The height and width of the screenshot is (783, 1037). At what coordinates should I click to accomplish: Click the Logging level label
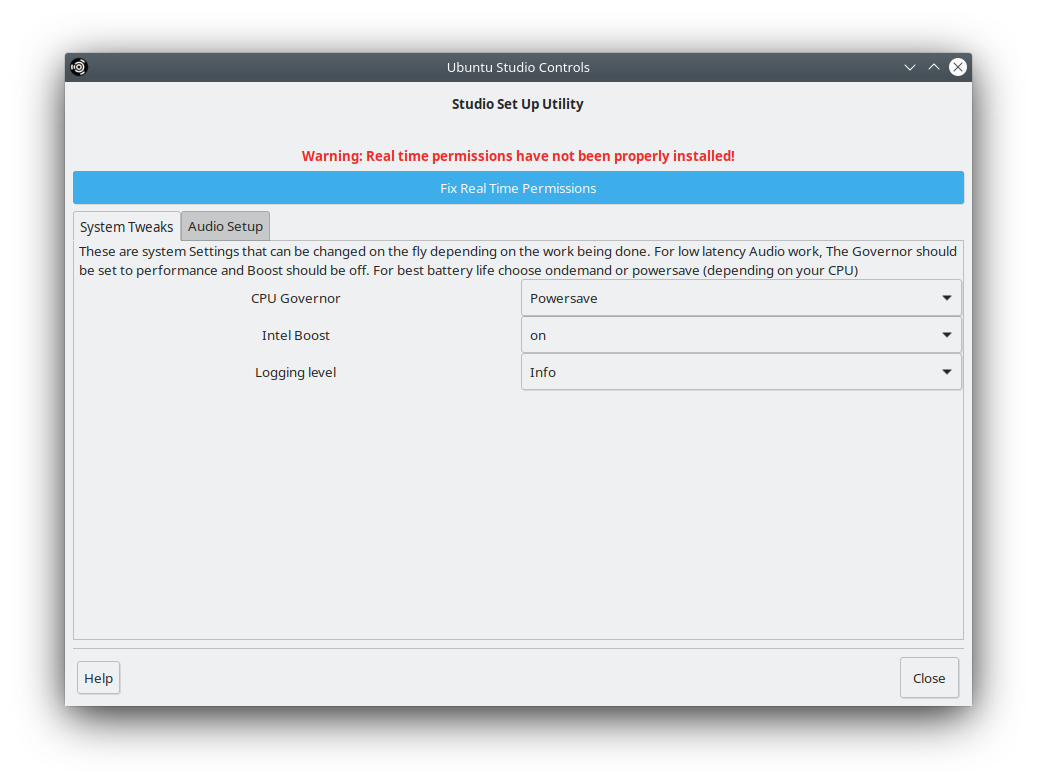click(x=296, y=372)
